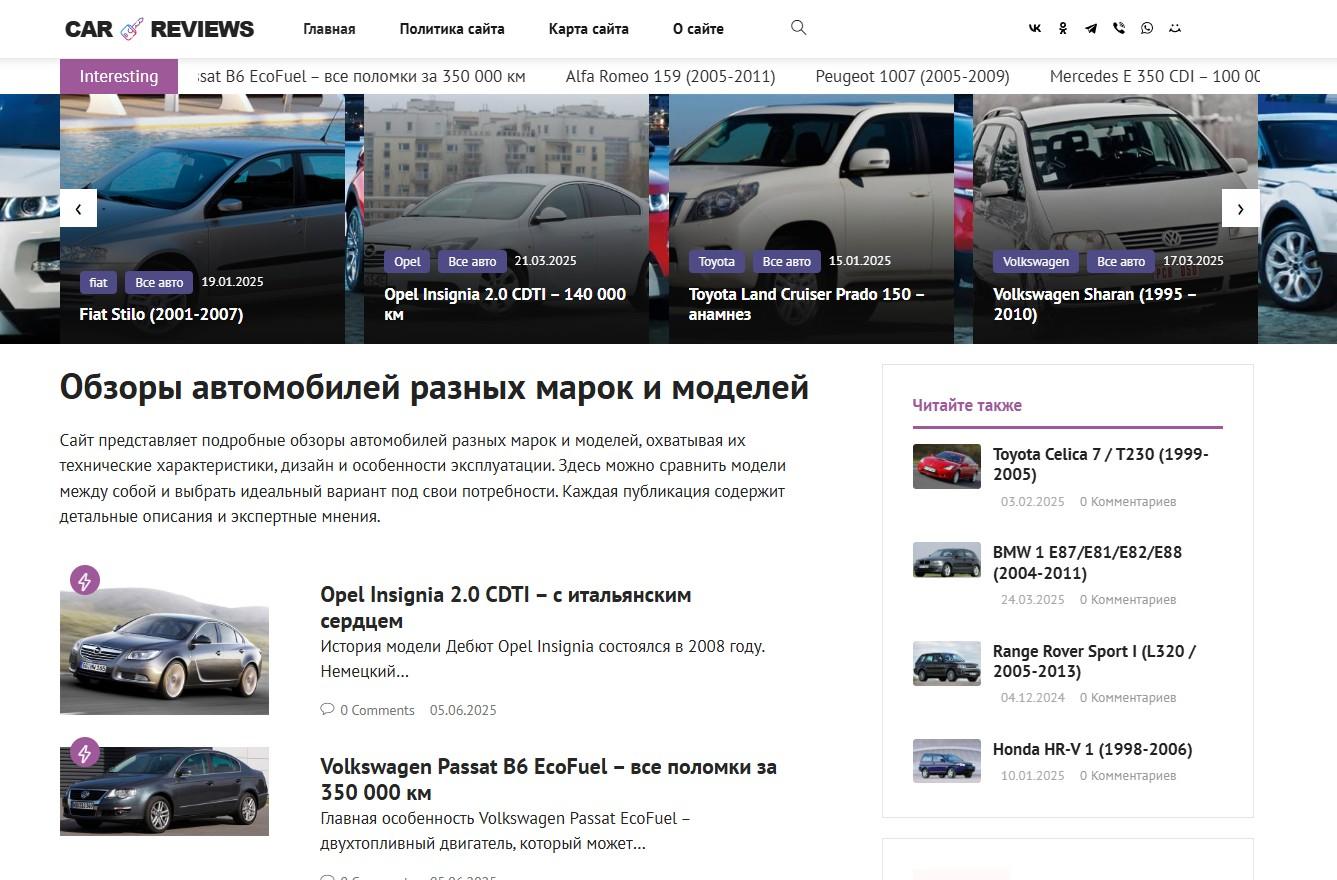The height and width of the screenshot is (880, 1337).
Task: Go to next slide in carousel
Action: (x=1240, y=208)
